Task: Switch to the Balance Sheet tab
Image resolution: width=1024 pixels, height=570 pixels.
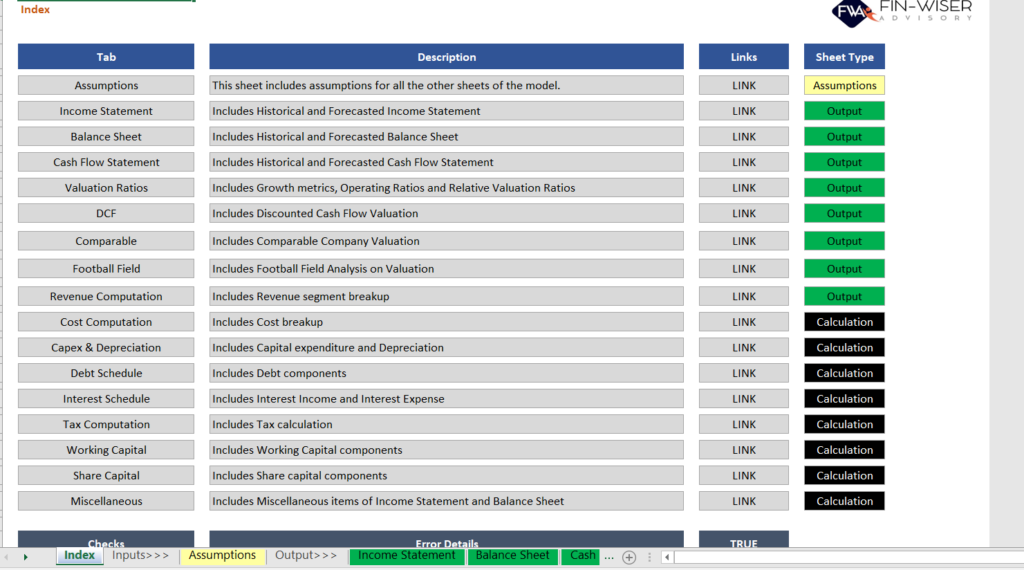Action: [x=512, y=556]
